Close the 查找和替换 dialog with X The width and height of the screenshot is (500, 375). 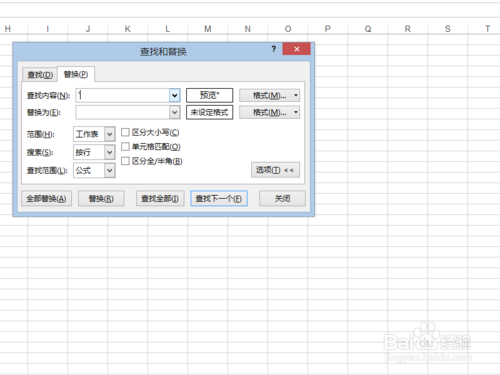(297, 49)
